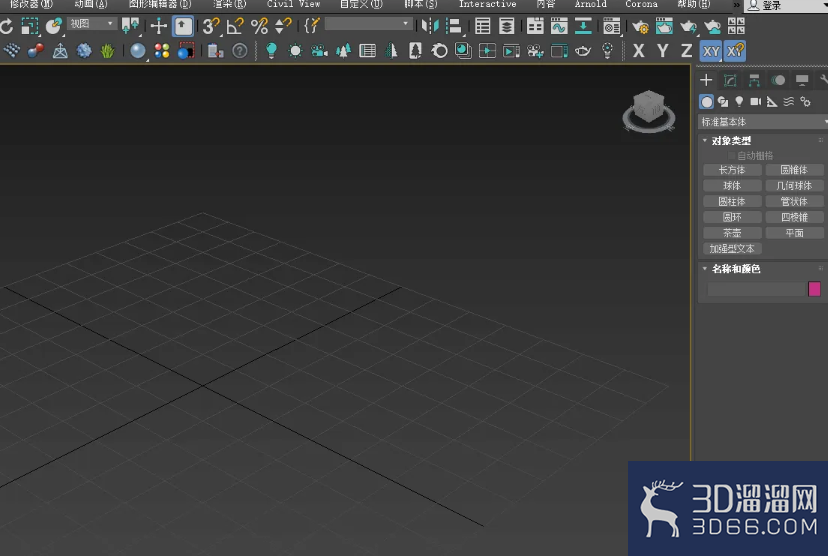The height and width of the screenshot is (556, 828).
Task: Click the 球体 sphere button
Action: click(x=732, y=185)
